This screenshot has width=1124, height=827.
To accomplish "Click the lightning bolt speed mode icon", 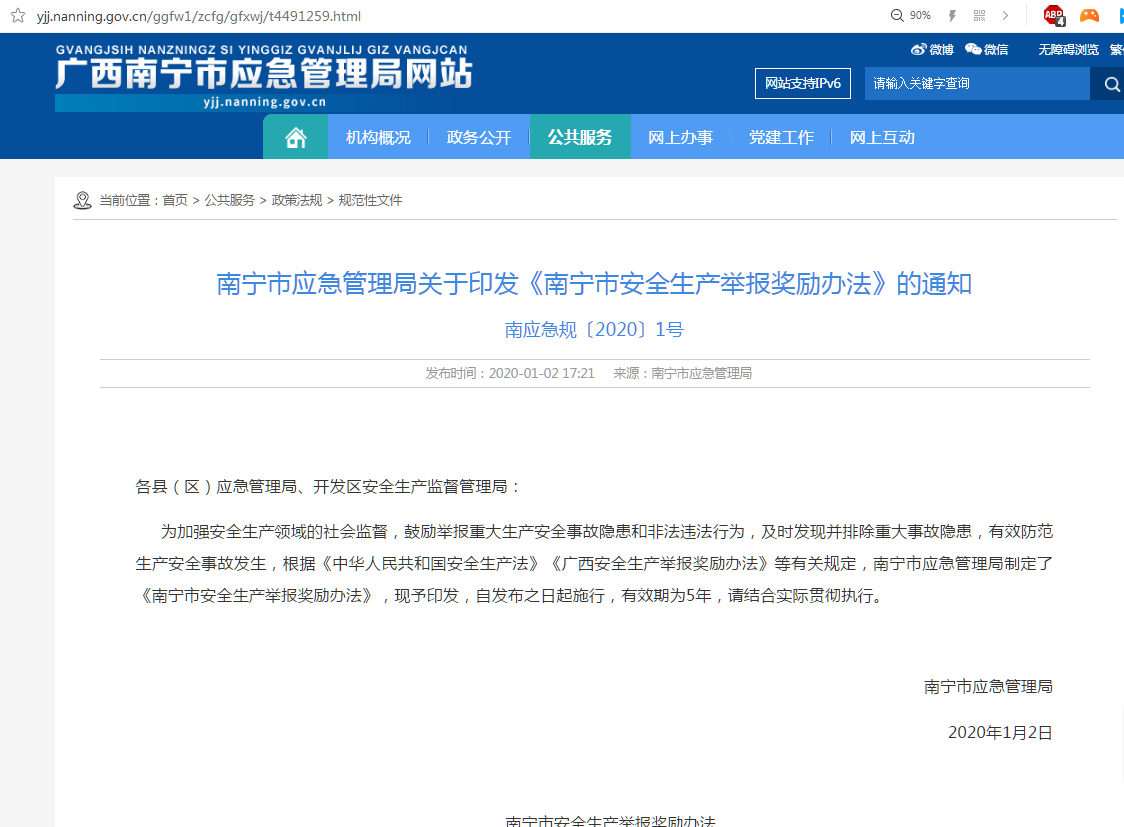I will pos(952,16).
